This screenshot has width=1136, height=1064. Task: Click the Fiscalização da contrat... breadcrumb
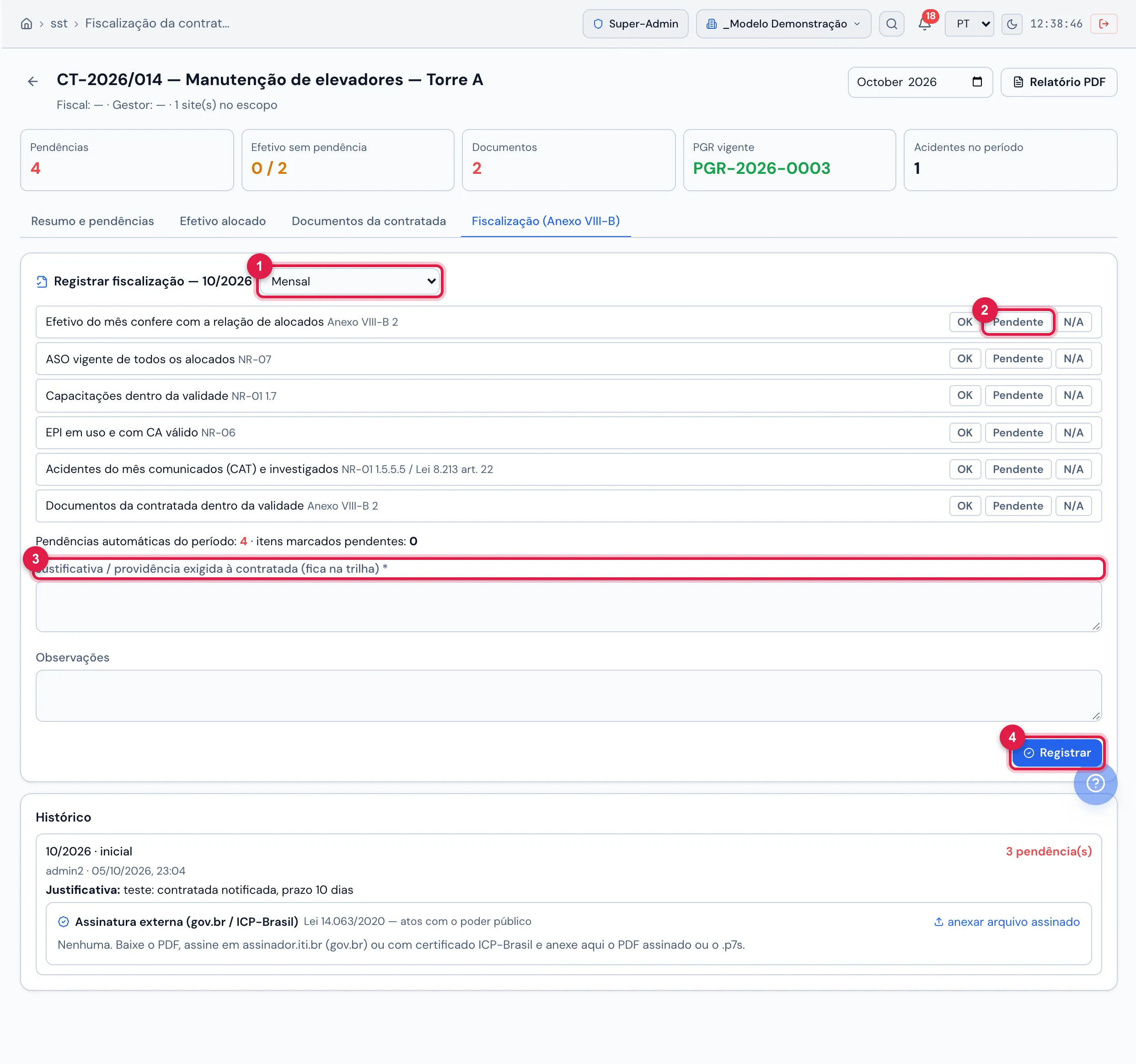point(157,23)
